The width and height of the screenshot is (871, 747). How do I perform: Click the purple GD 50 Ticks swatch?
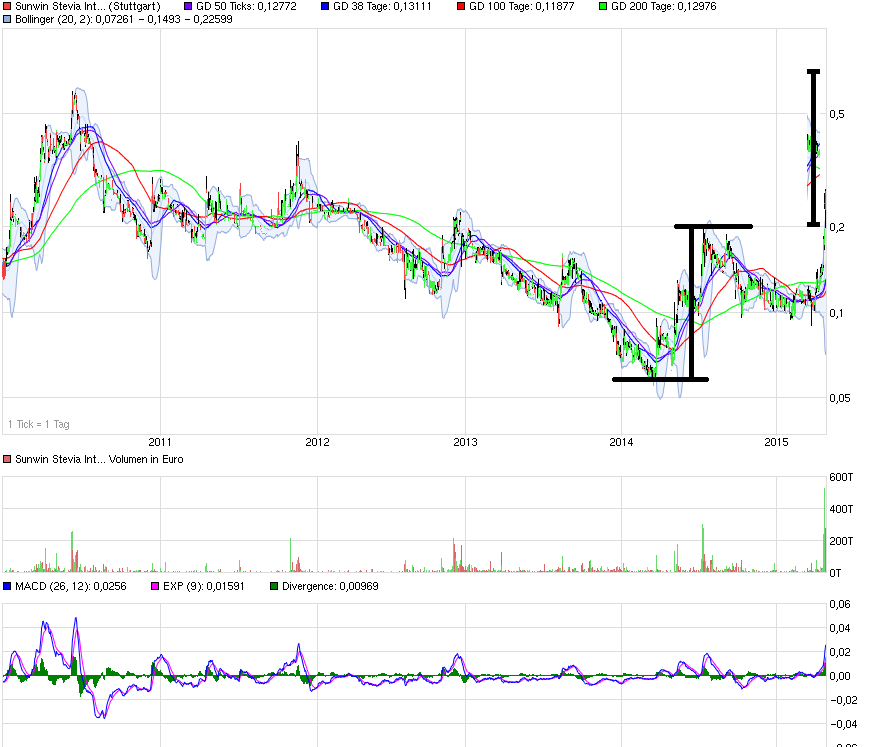click(x=188, y=6)
